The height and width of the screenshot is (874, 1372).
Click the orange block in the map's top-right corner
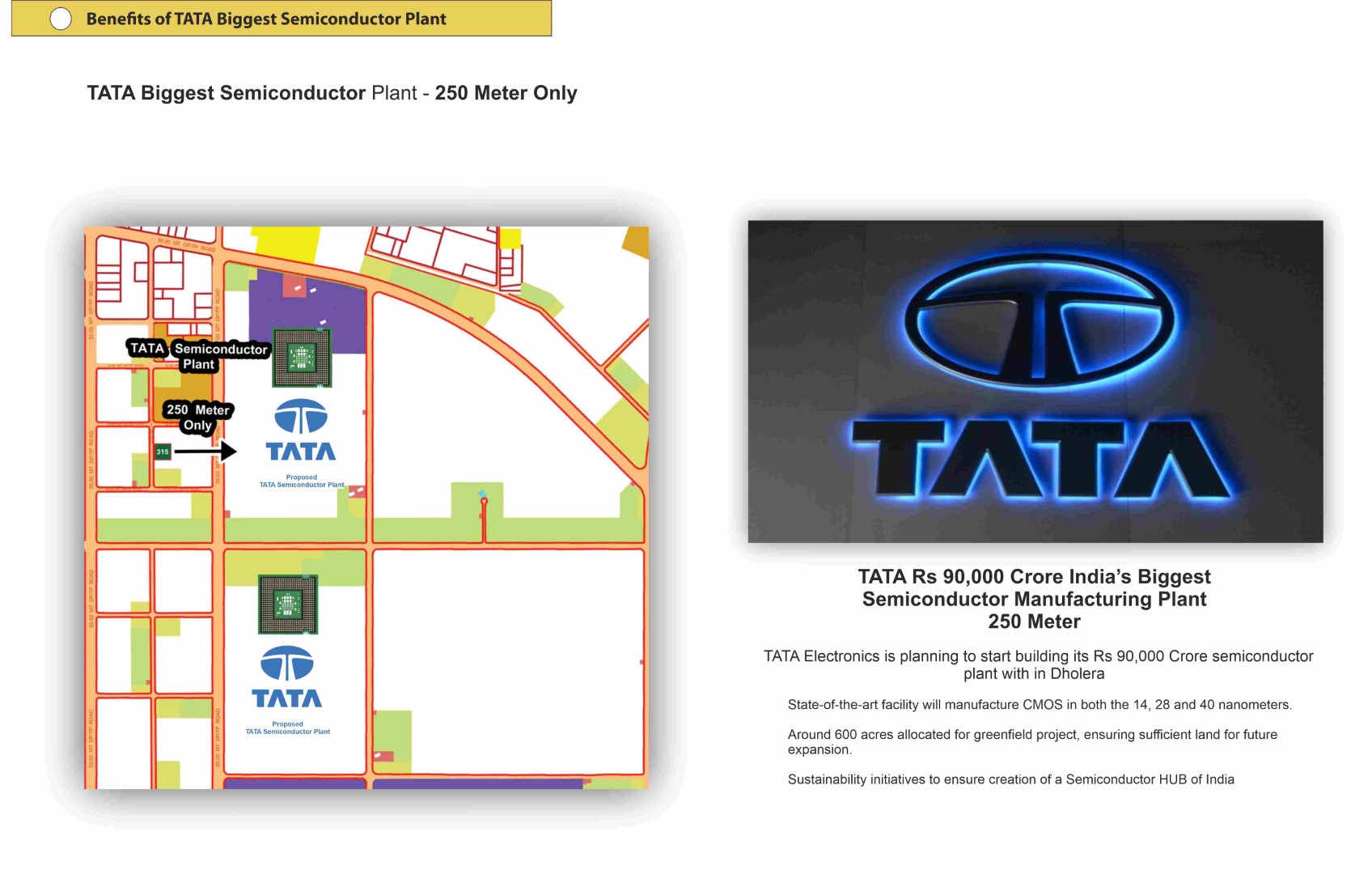637,241
